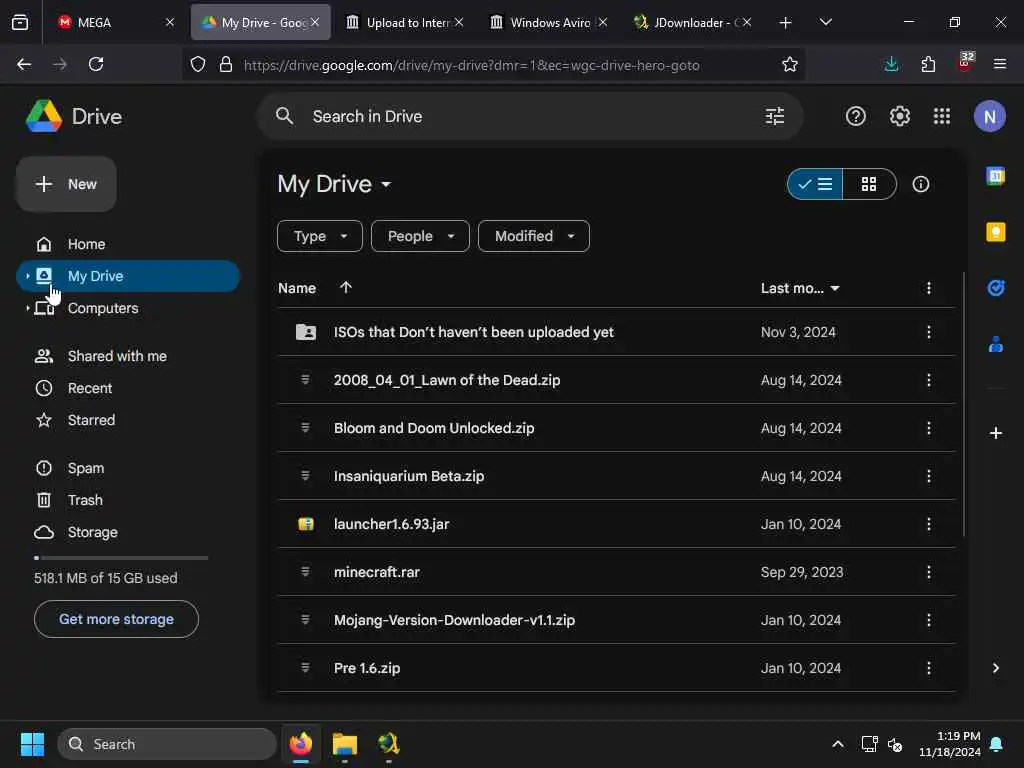The image size is (1024, 768).
Task: Click the storage usage progress bar
Action: (x=121, y=558)
